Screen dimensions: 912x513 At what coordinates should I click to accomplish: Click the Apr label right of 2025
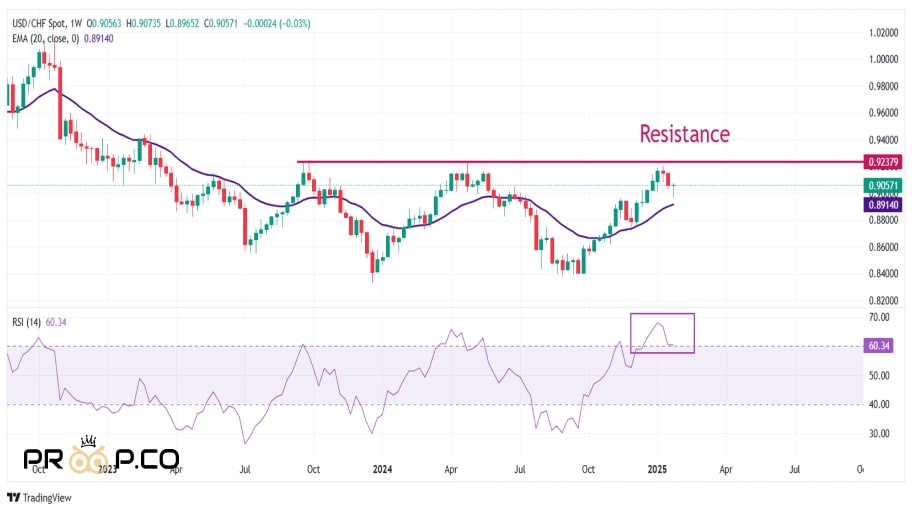726,469
